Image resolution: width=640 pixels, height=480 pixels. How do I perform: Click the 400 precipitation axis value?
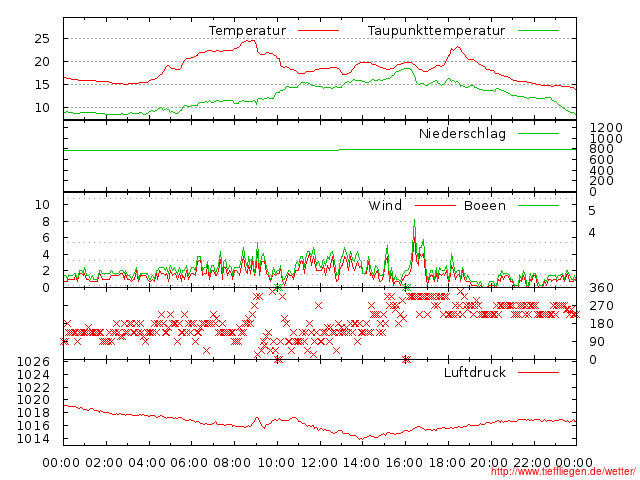pos(602,170)
